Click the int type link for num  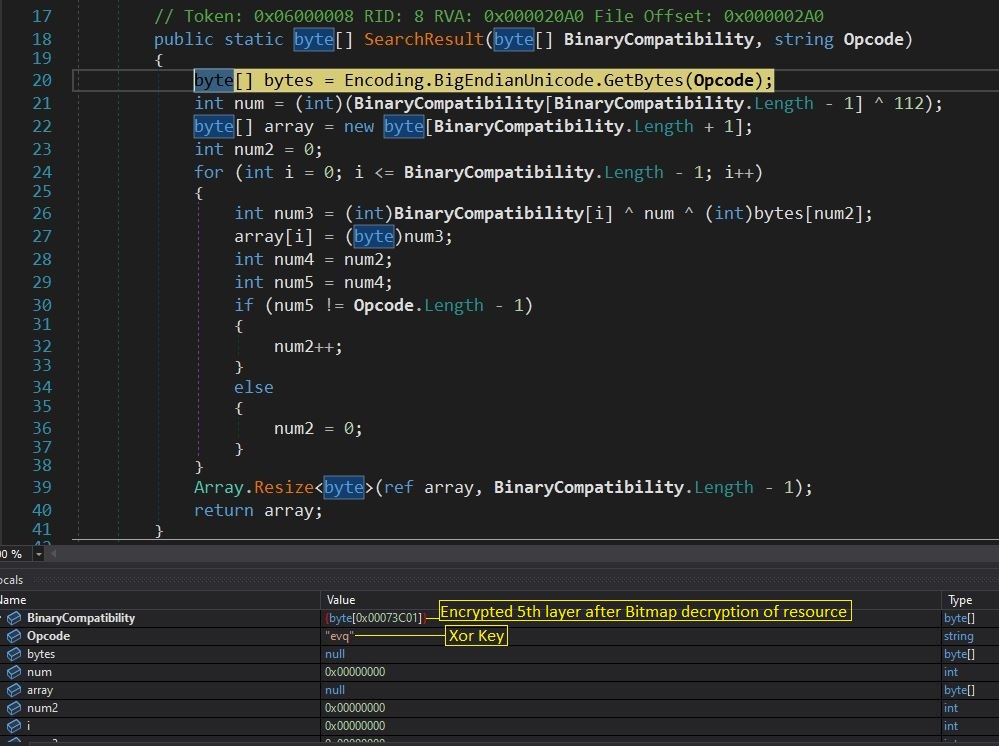[951, 671]
